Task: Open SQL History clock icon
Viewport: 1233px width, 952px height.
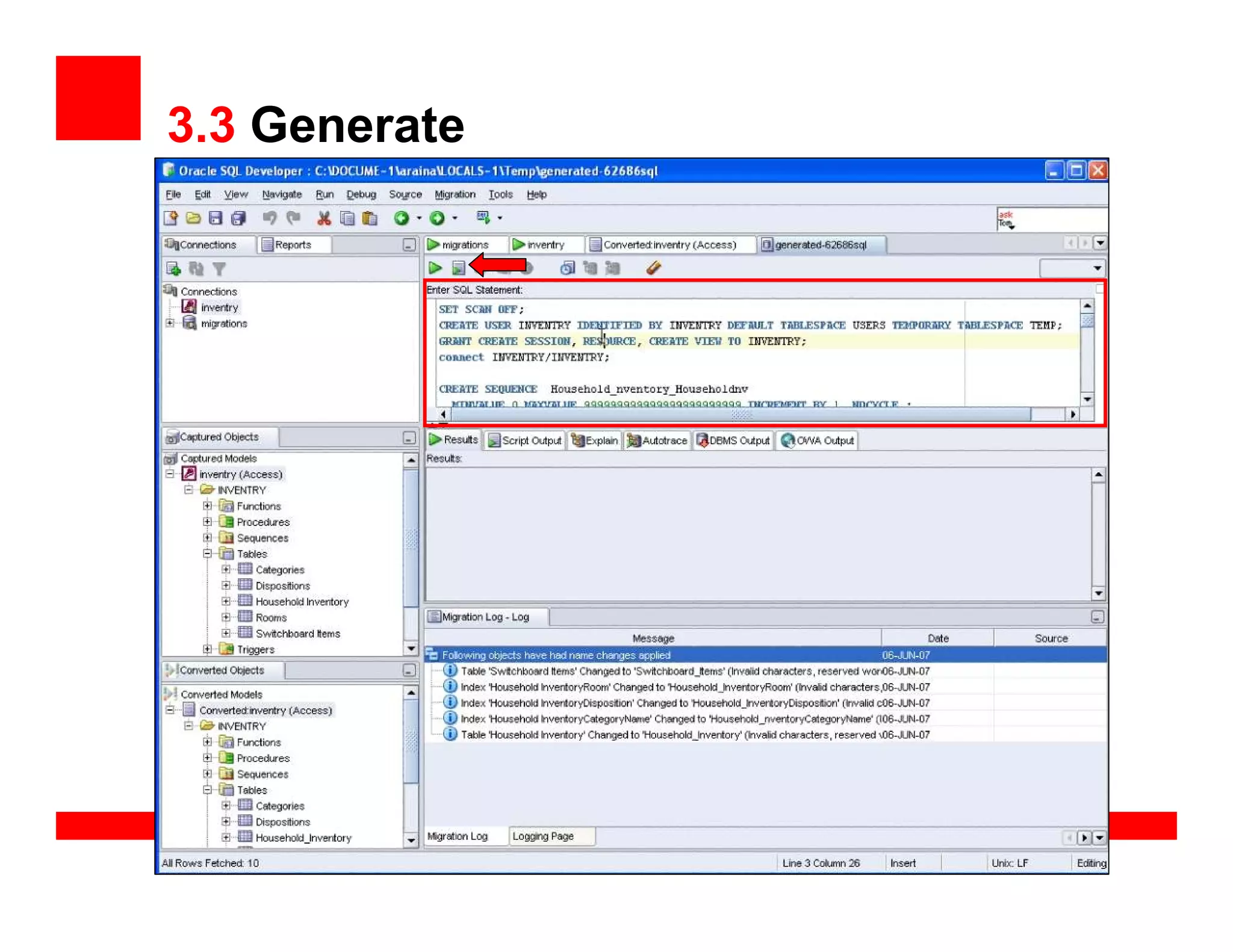Action: tap(567, 268)
